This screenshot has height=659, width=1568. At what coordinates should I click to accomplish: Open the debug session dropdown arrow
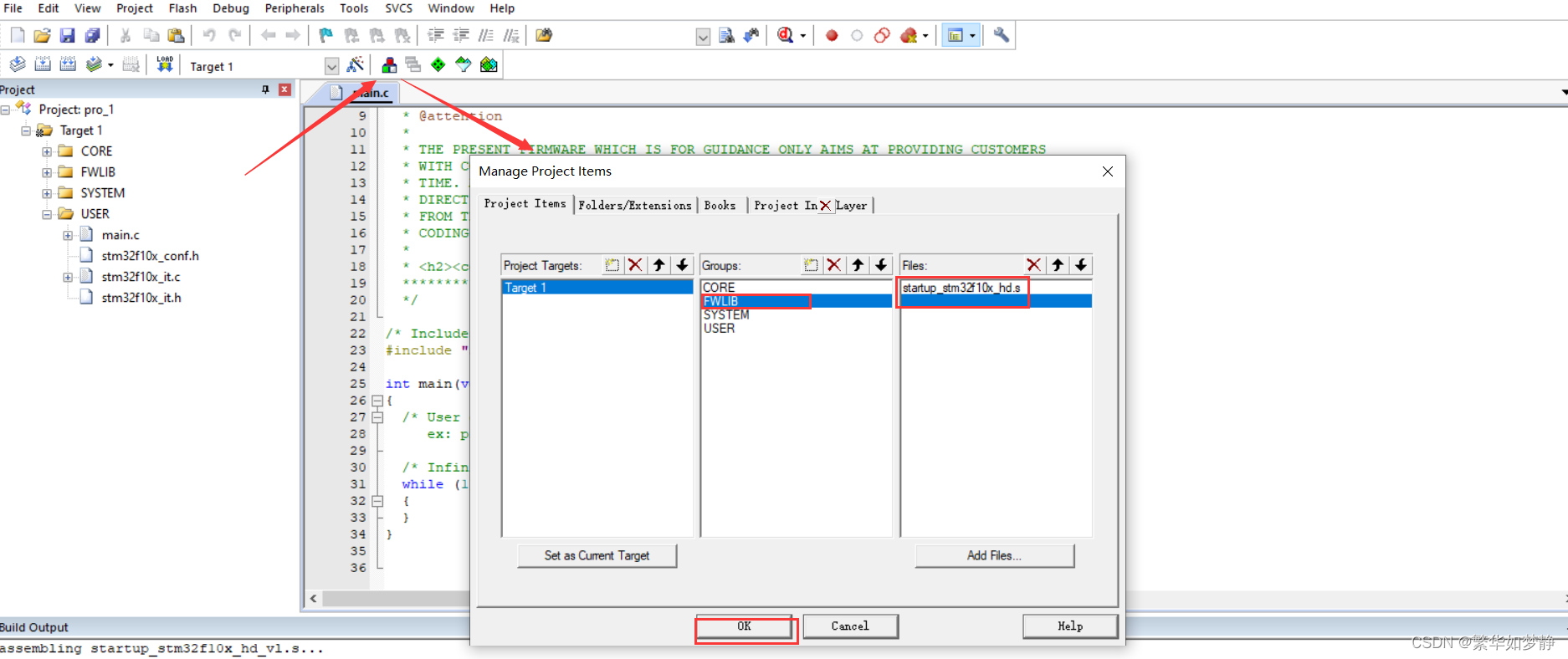803,36
